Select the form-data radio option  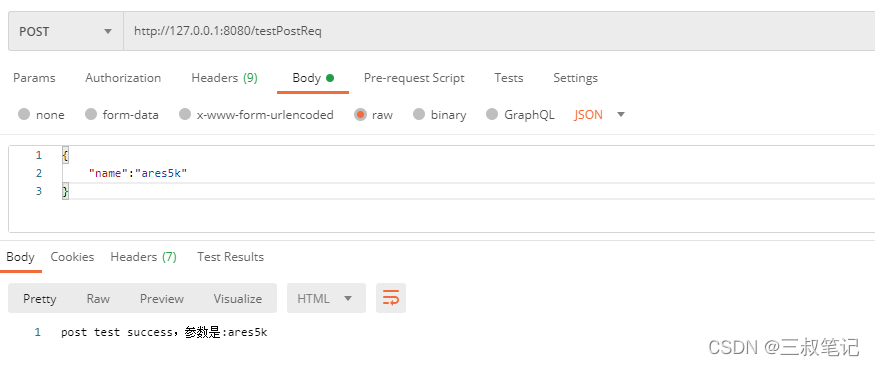coord(122,115)
